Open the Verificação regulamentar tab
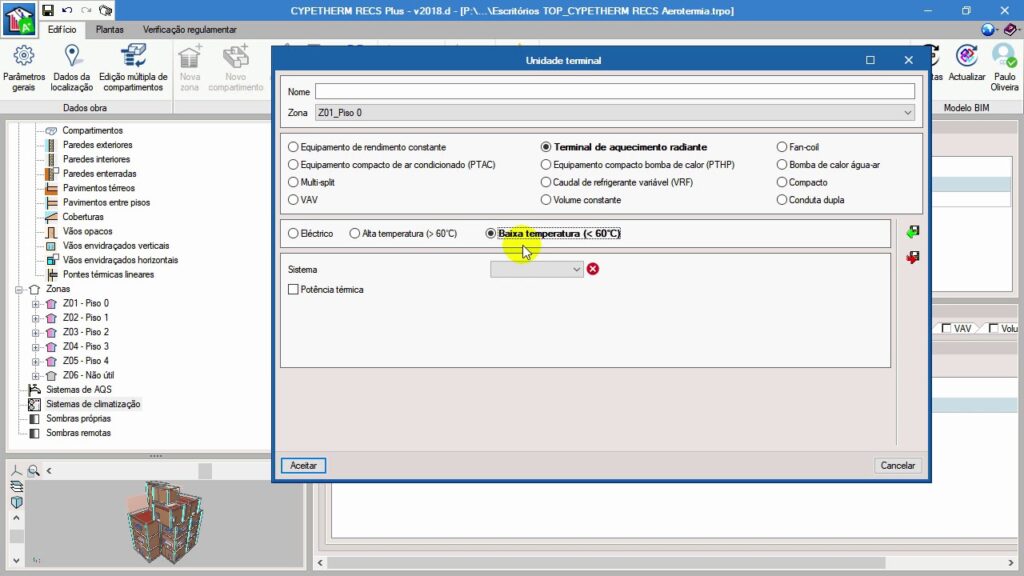The image size is (1024, 576). 191,30
